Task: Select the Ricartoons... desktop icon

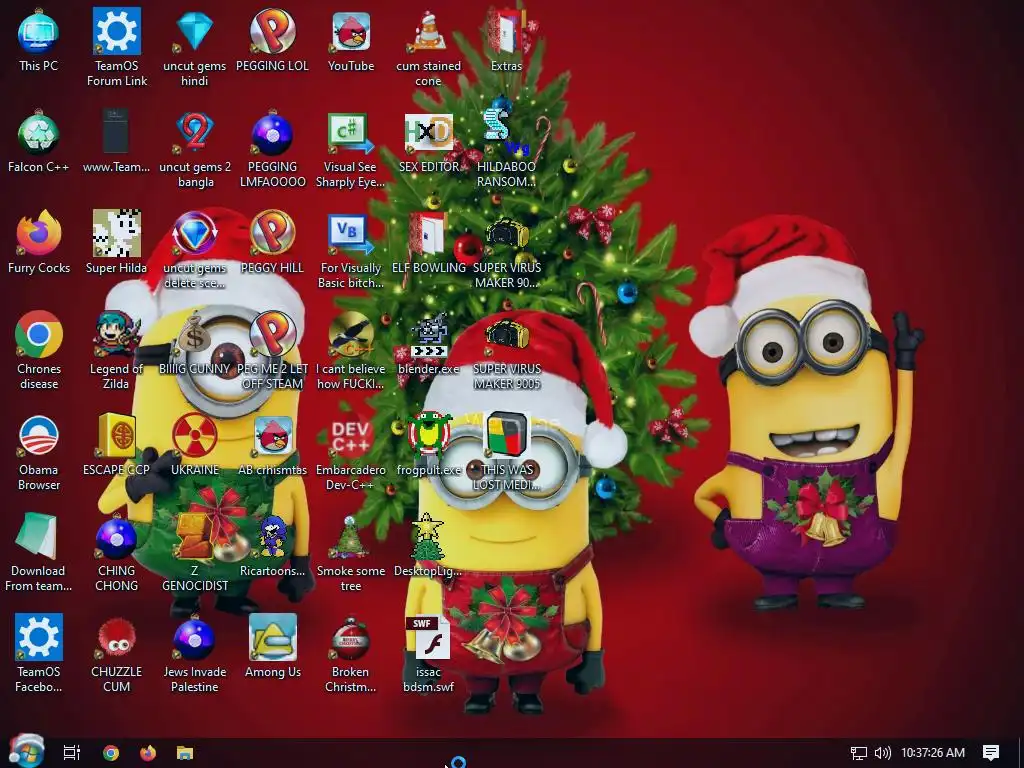Action: [x=272, y=545]
